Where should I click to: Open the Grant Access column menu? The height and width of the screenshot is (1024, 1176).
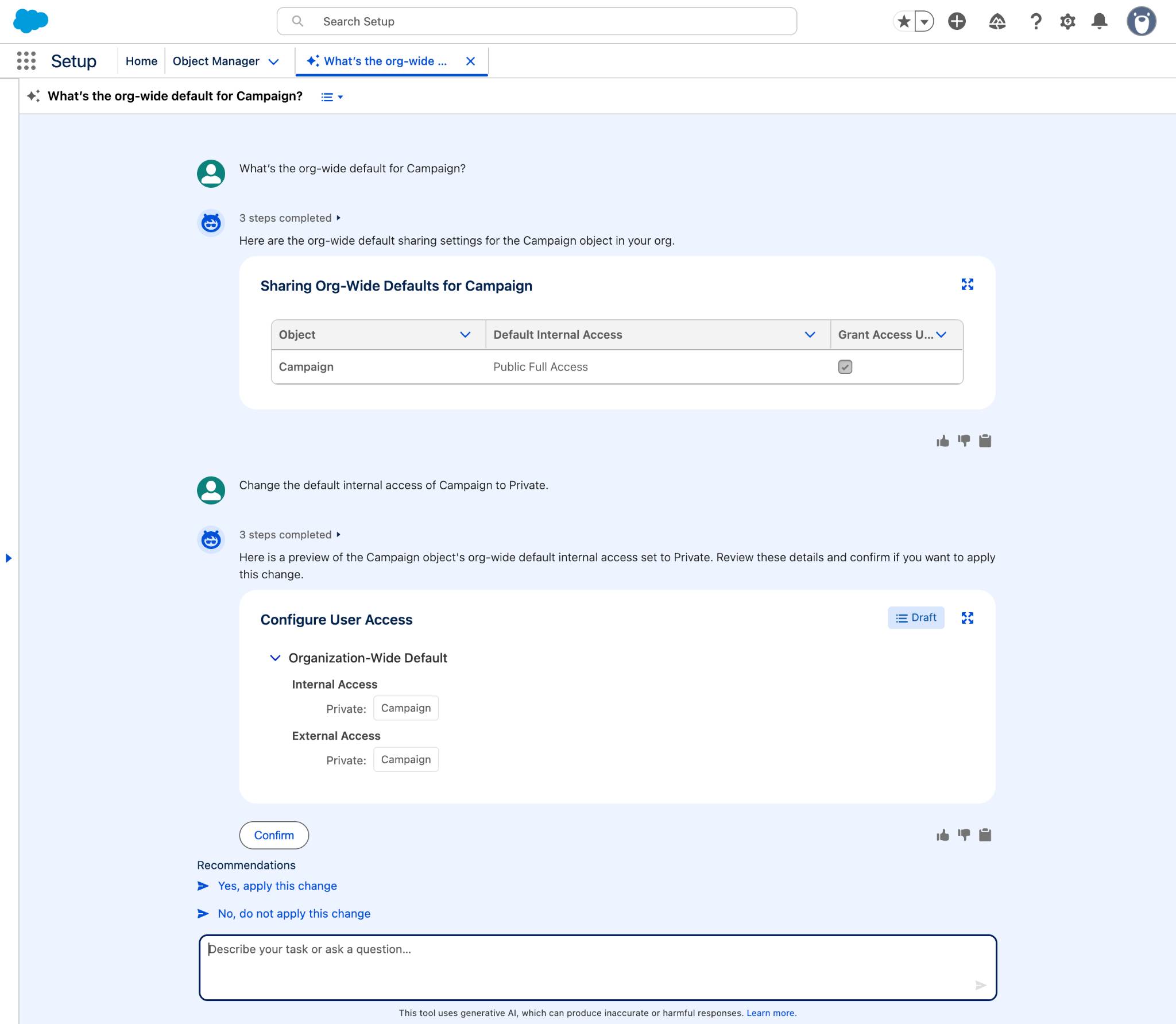[x=941, y=335]
